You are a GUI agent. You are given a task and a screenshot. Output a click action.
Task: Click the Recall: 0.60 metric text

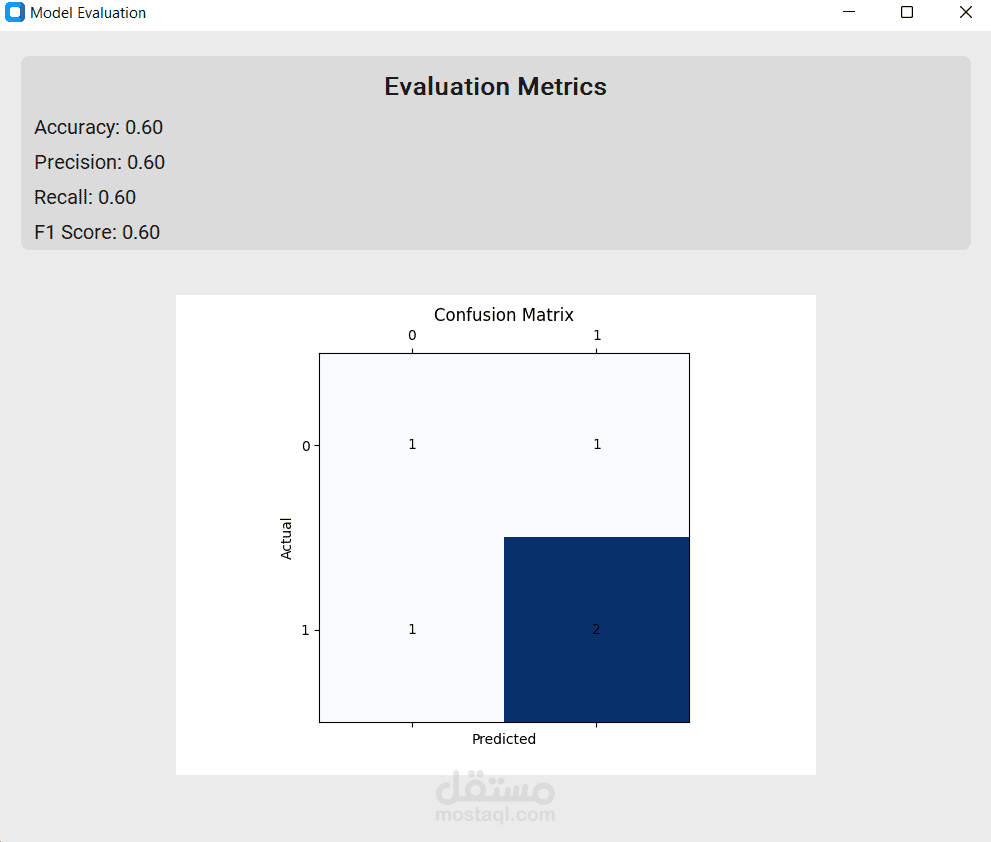pyautogui.click(x=86, y=197)
